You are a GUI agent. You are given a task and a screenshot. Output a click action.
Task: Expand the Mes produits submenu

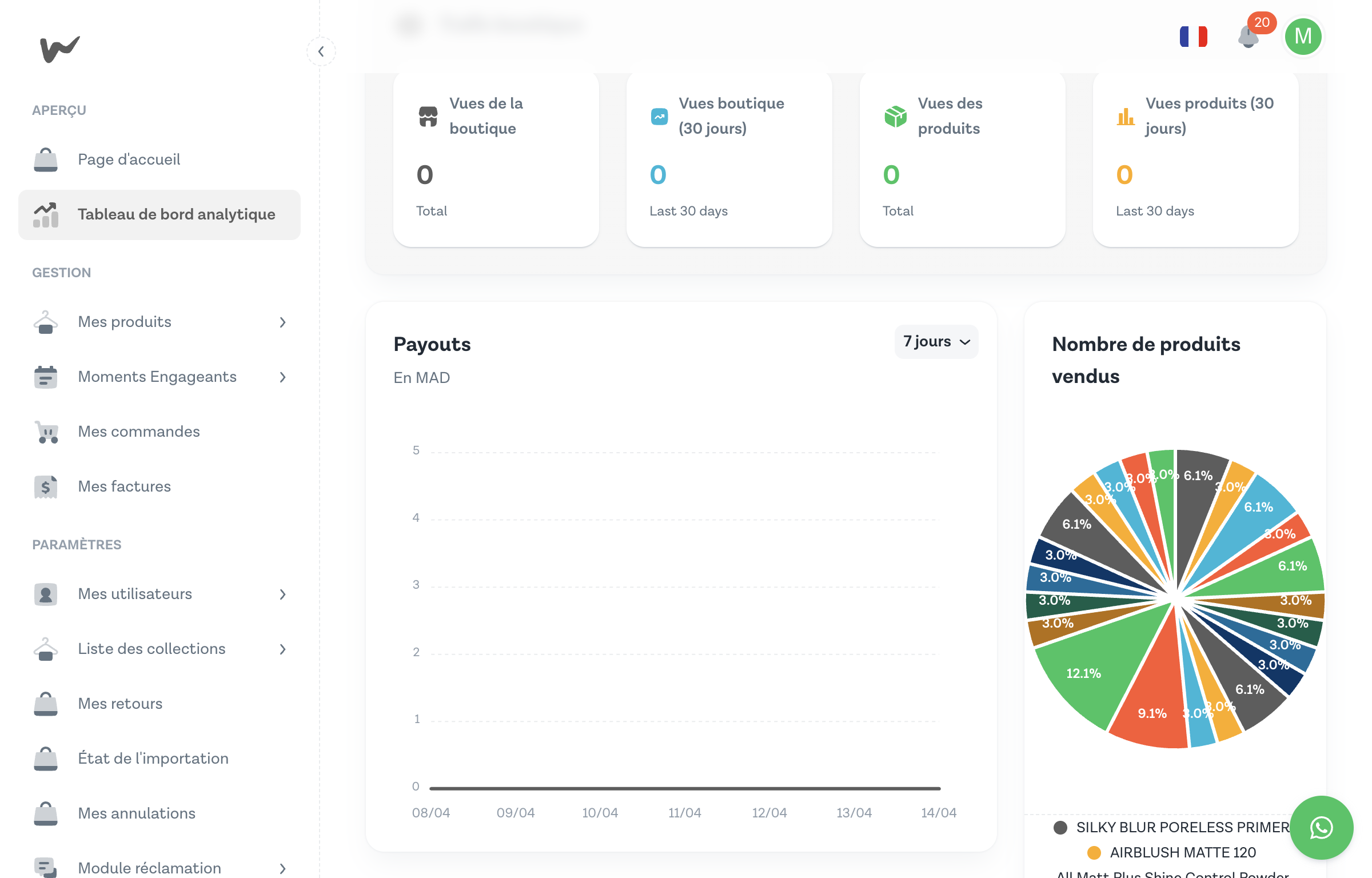(x=282, y=322)
